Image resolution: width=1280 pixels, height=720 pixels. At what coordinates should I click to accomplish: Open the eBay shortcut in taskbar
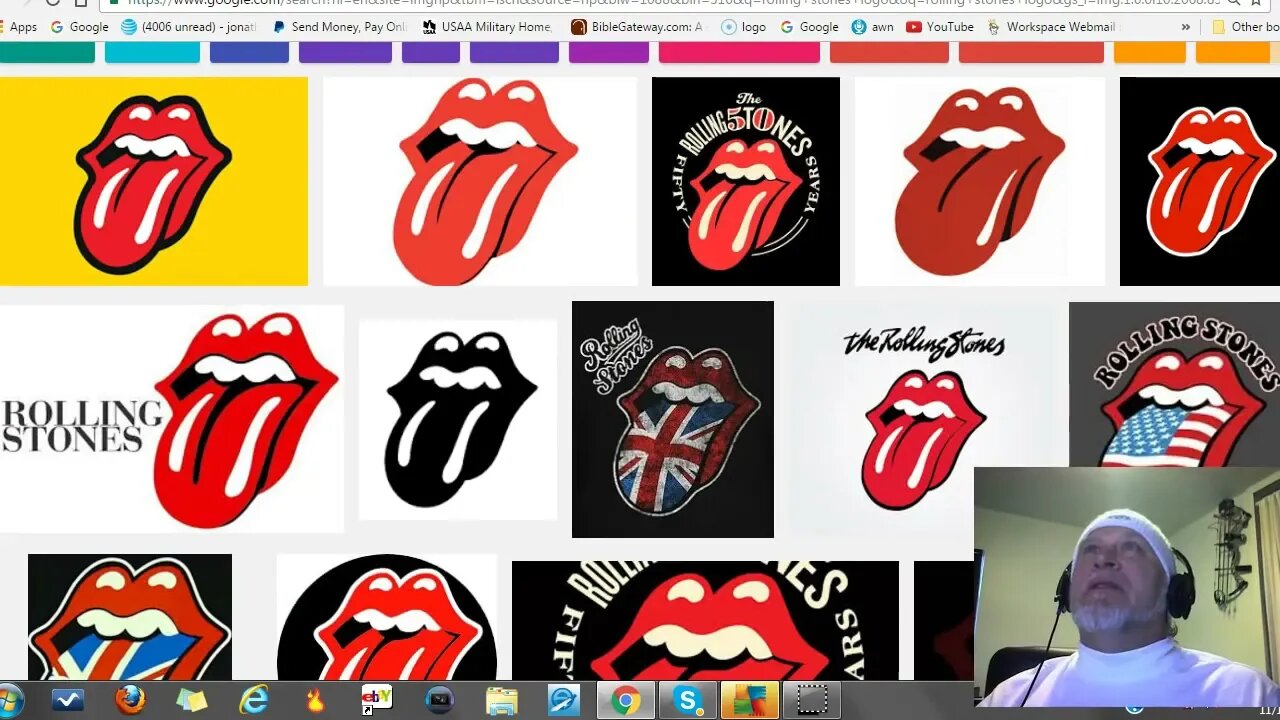(377, 701)
